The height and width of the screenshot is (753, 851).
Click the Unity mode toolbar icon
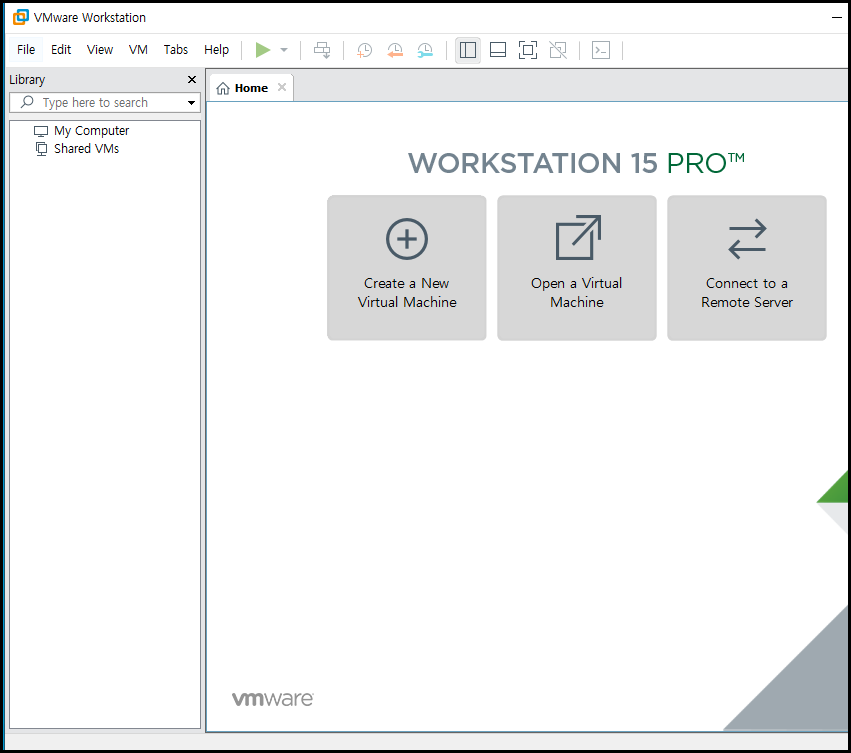[558, 50]
